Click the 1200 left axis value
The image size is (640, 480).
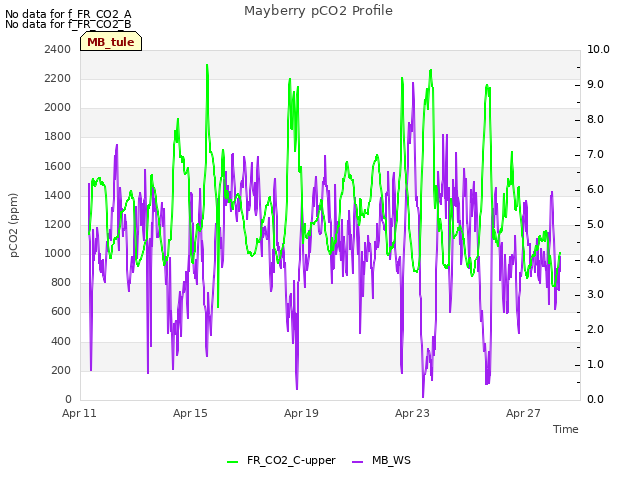pyautogui.click(x=58, y=224)
